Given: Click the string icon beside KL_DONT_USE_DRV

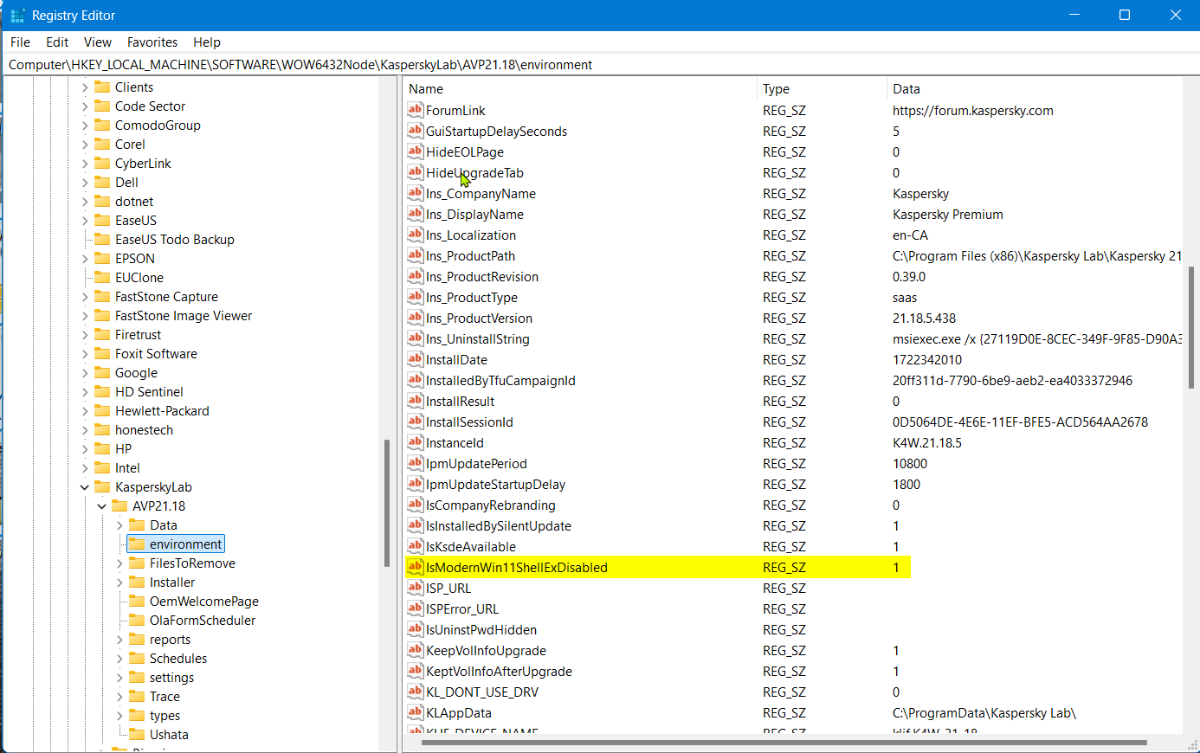Looking at the screenshot, I should [416, 692].
